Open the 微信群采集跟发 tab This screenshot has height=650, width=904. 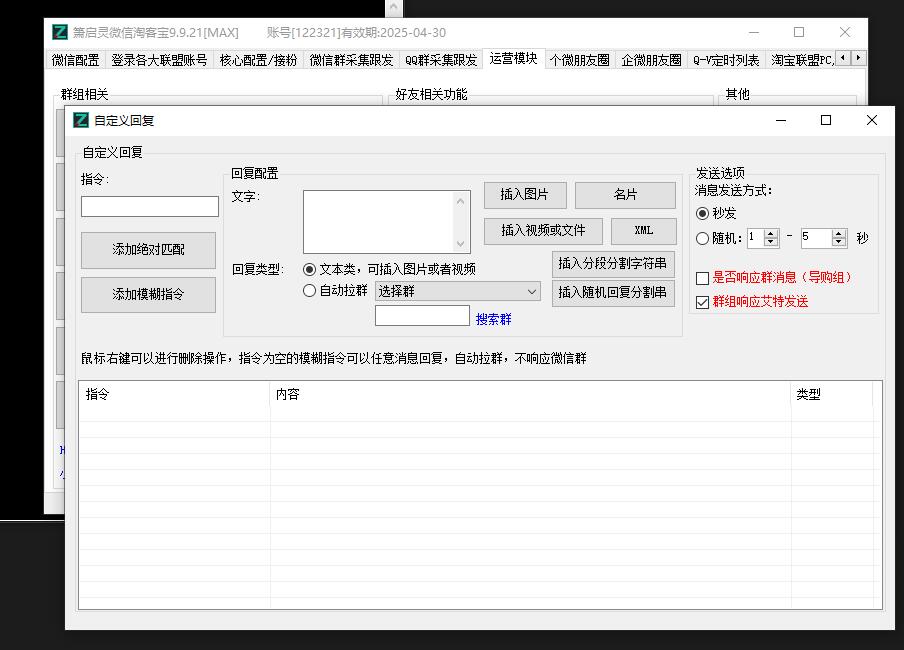pos(351,60)
